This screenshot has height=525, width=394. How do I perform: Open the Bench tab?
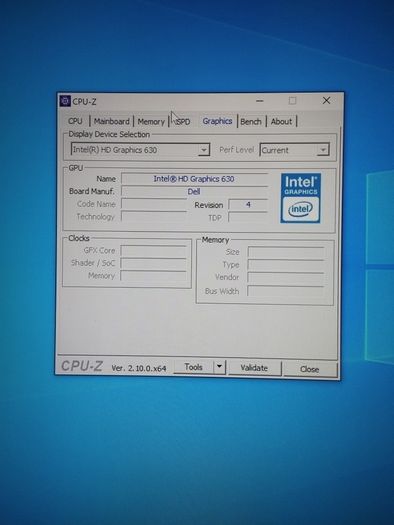click(251, 122)
